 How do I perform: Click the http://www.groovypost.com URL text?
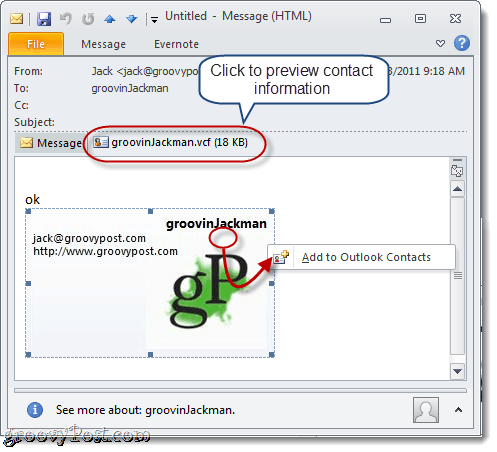(105, 251)
